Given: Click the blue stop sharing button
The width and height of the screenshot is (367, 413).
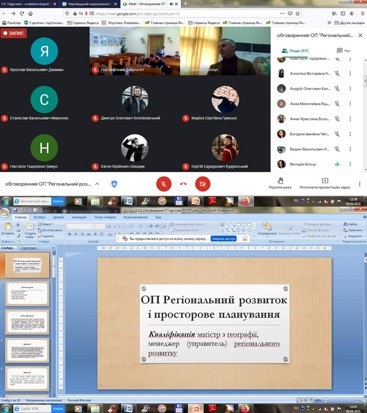Looking at the screenshot, I should tap(224, 239).
